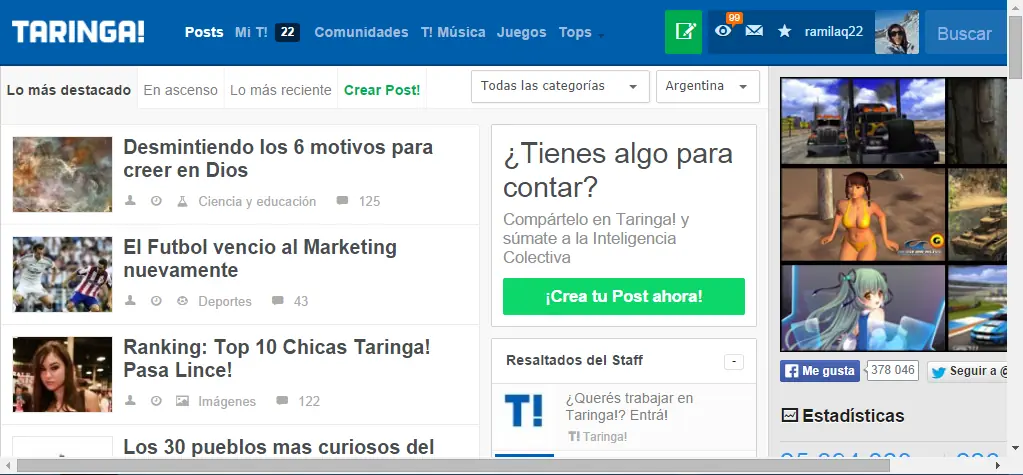Click the Imágenes category label

tap(227, 401)
